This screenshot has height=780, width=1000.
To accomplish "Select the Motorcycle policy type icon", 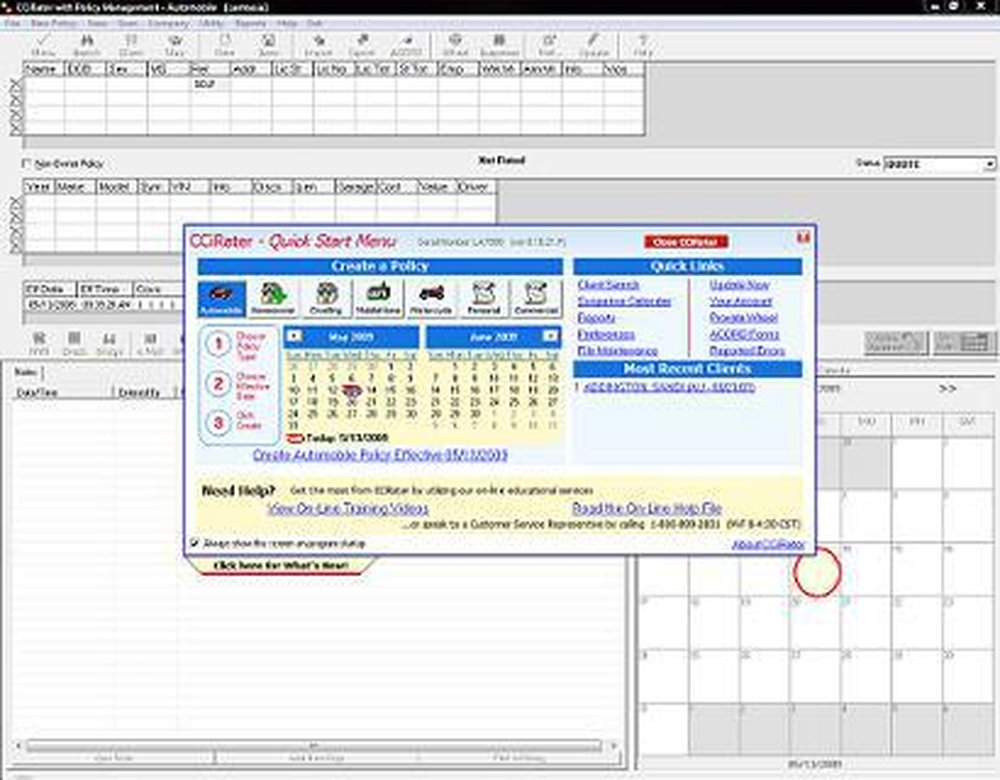I will pos(431,298).
